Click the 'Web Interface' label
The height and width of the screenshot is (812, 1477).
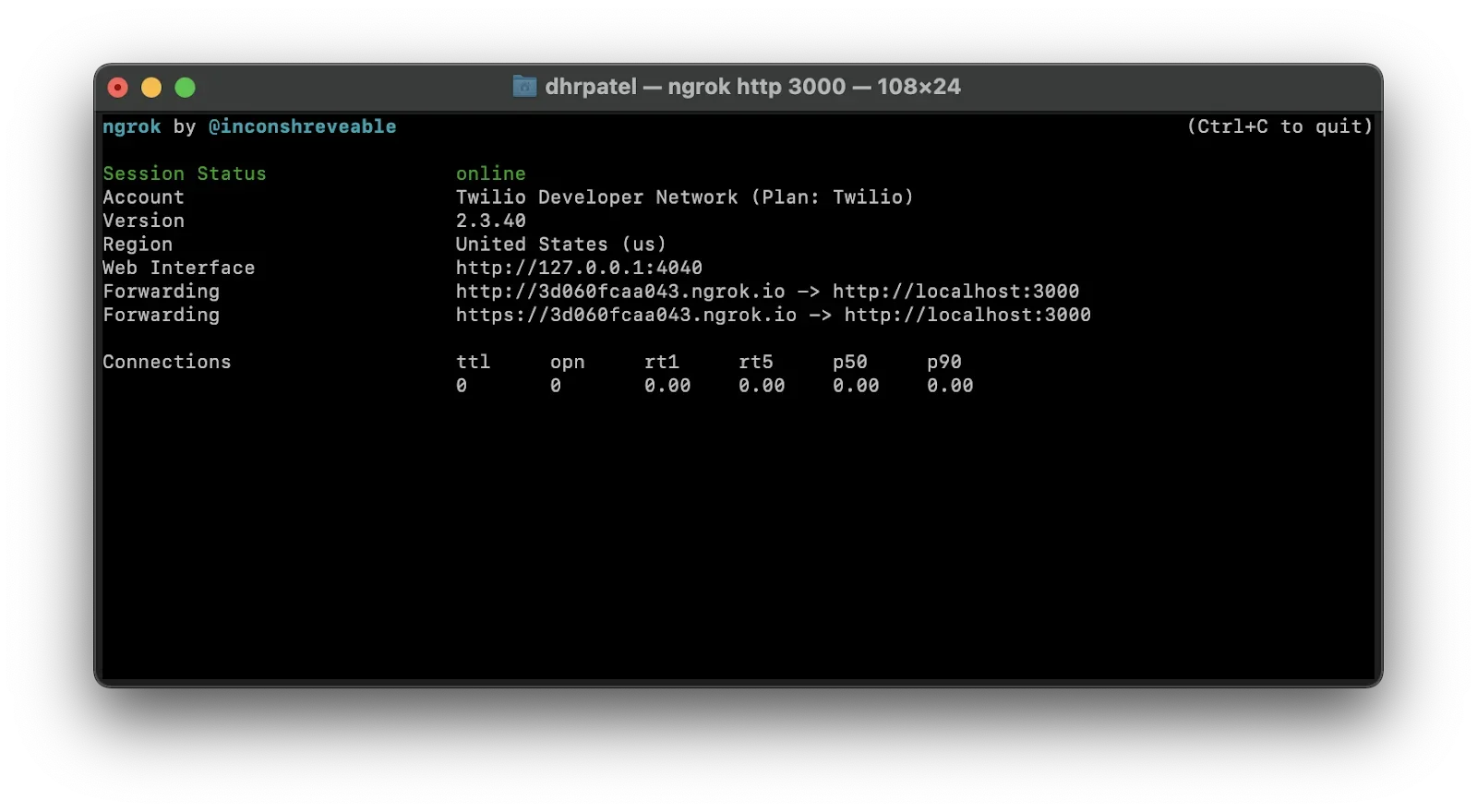[x=178, y=268]
